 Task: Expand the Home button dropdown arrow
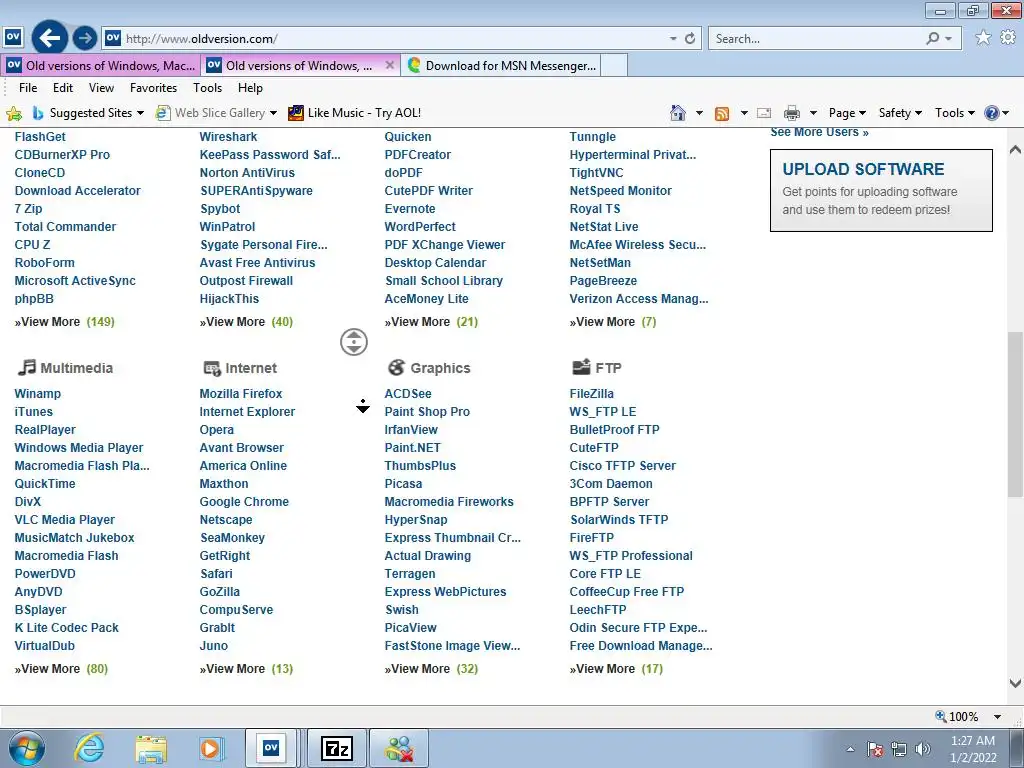pyautogui.click(x=699, y=113)
